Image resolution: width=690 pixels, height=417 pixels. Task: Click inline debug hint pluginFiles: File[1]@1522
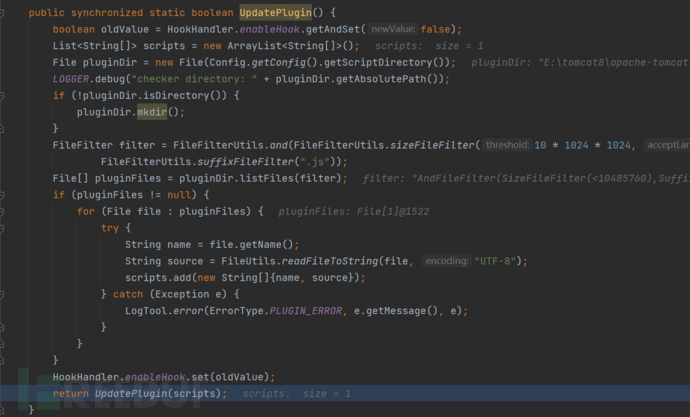(353, 212)
